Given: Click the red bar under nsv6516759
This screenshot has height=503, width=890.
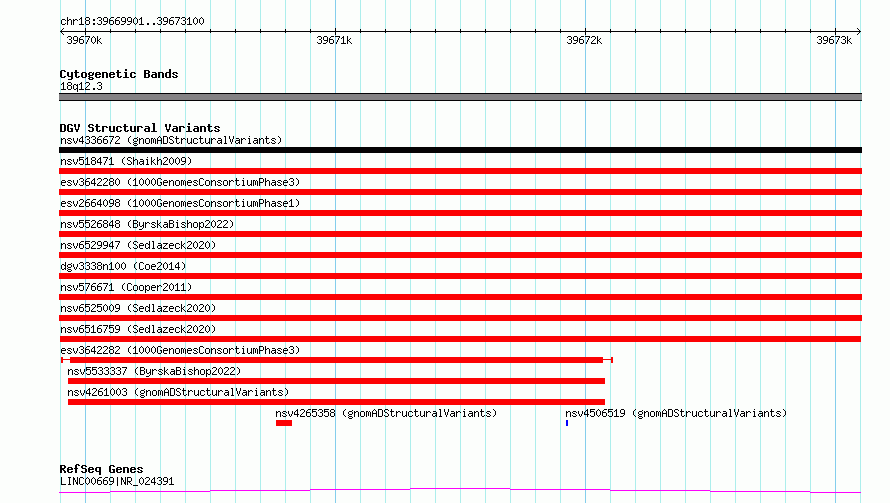Looking at the screenshot, I should [x=460, y=339].
